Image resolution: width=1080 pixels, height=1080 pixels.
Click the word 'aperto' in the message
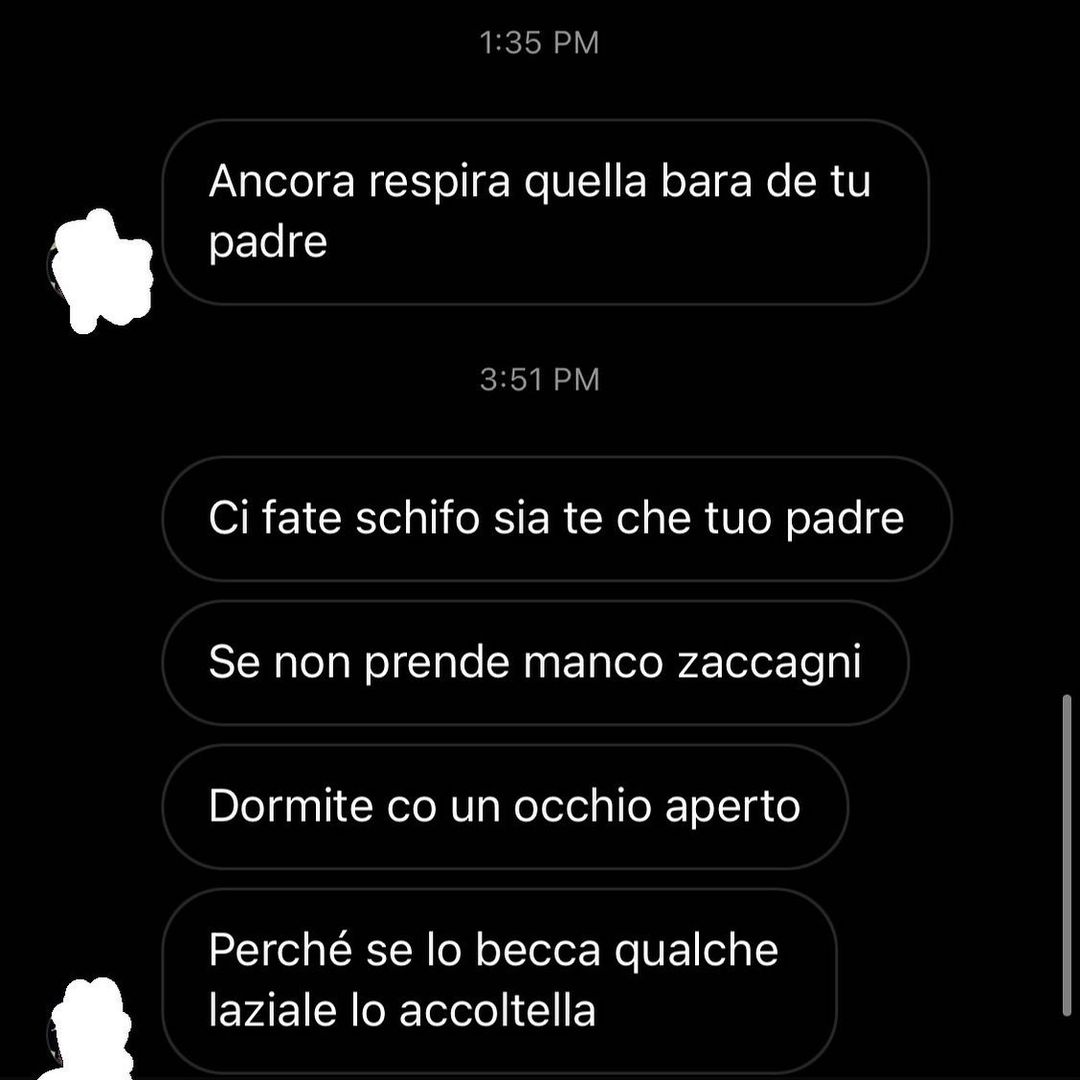point(732,808)
